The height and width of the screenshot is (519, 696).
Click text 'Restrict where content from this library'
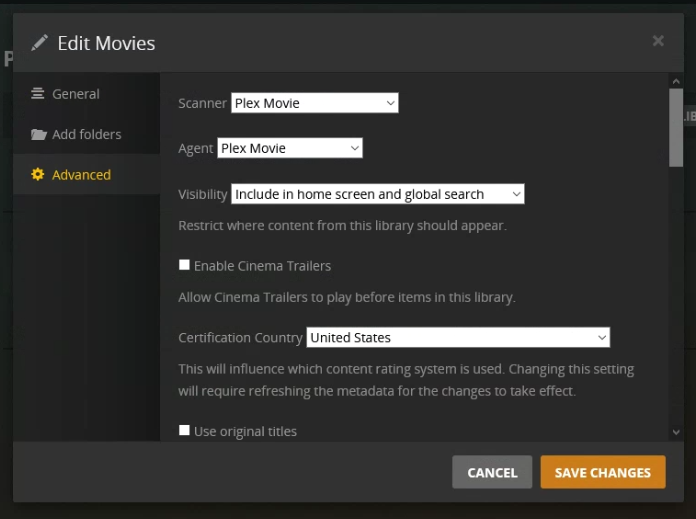click(x=297, y=226)
